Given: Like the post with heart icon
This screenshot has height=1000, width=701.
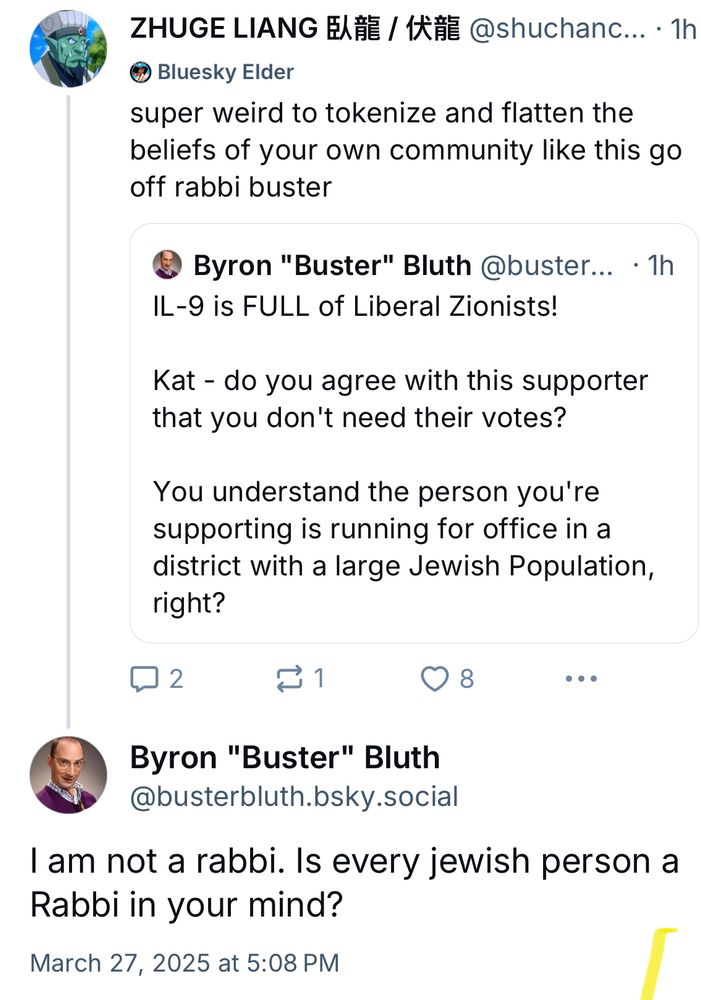Looking at the screenshot, I should tap(435, 679).
